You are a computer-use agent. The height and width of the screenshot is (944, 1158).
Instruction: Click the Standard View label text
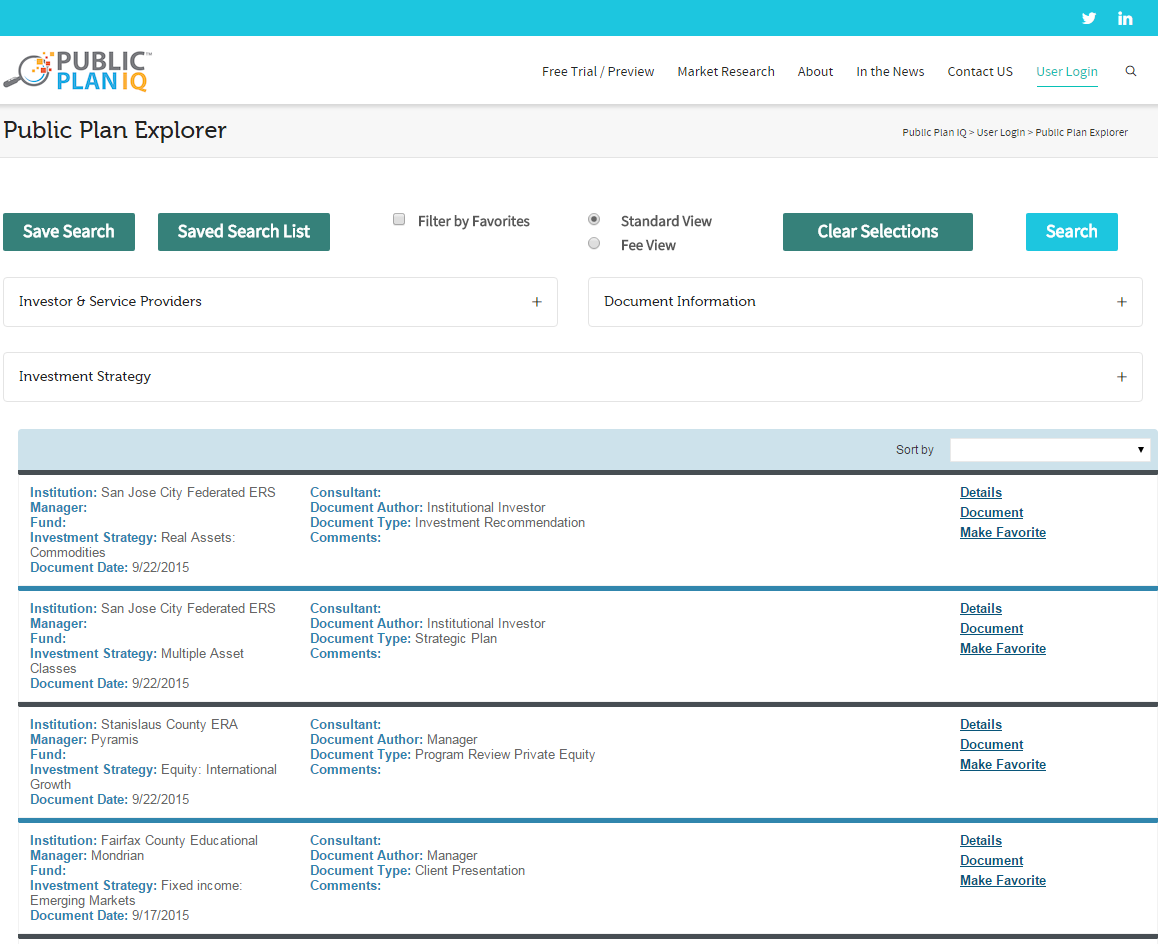click(x=666, y=222)
